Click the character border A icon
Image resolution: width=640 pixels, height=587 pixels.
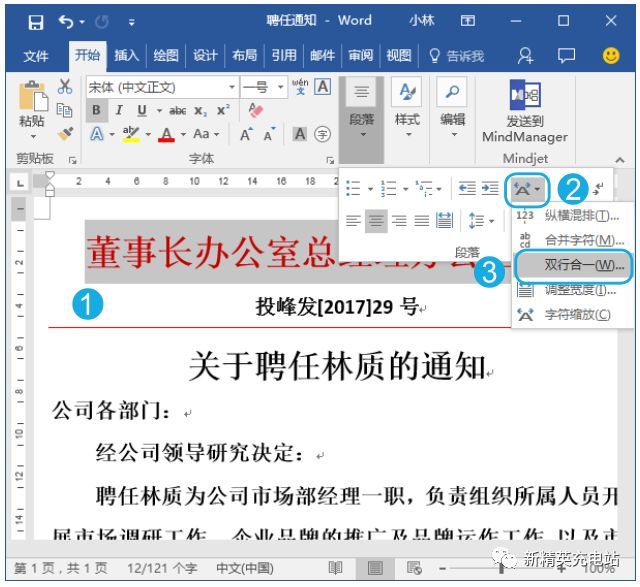[x=322, y=87]
